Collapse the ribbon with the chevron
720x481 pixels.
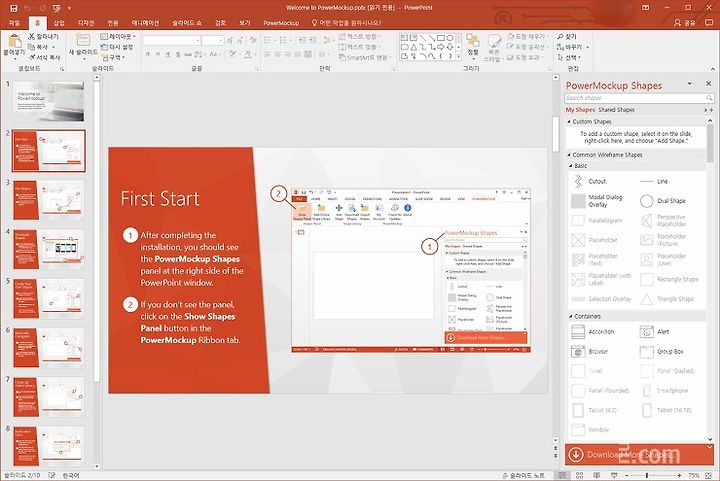(x=712, y=69)
